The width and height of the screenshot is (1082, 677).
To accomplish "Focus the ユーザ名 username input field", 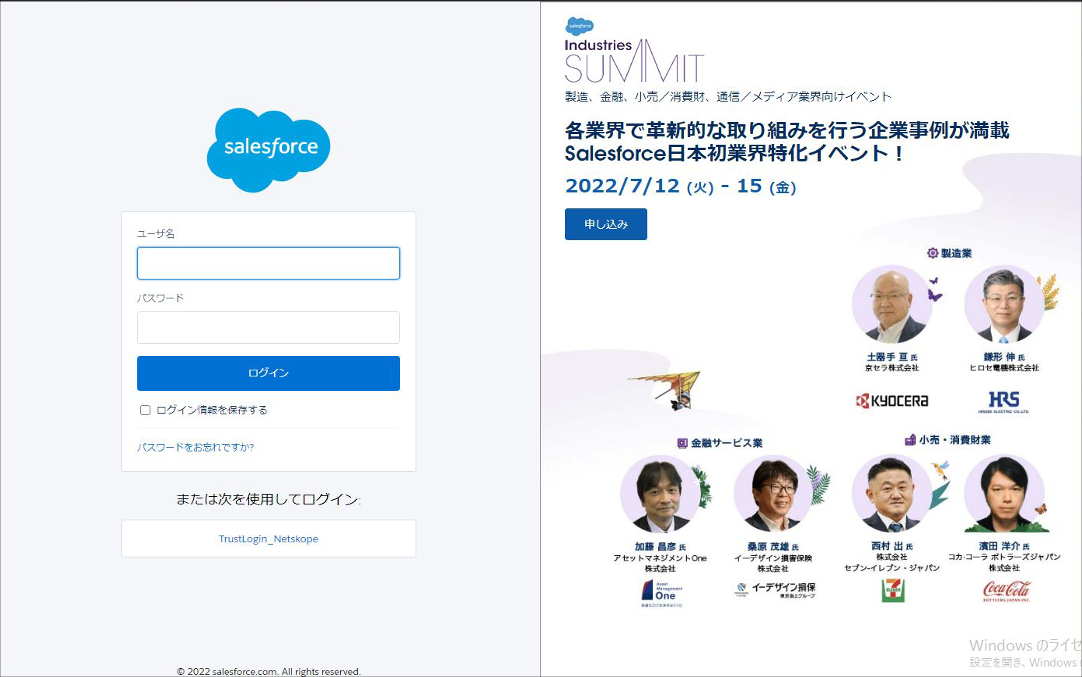I will tap(268, 264).
